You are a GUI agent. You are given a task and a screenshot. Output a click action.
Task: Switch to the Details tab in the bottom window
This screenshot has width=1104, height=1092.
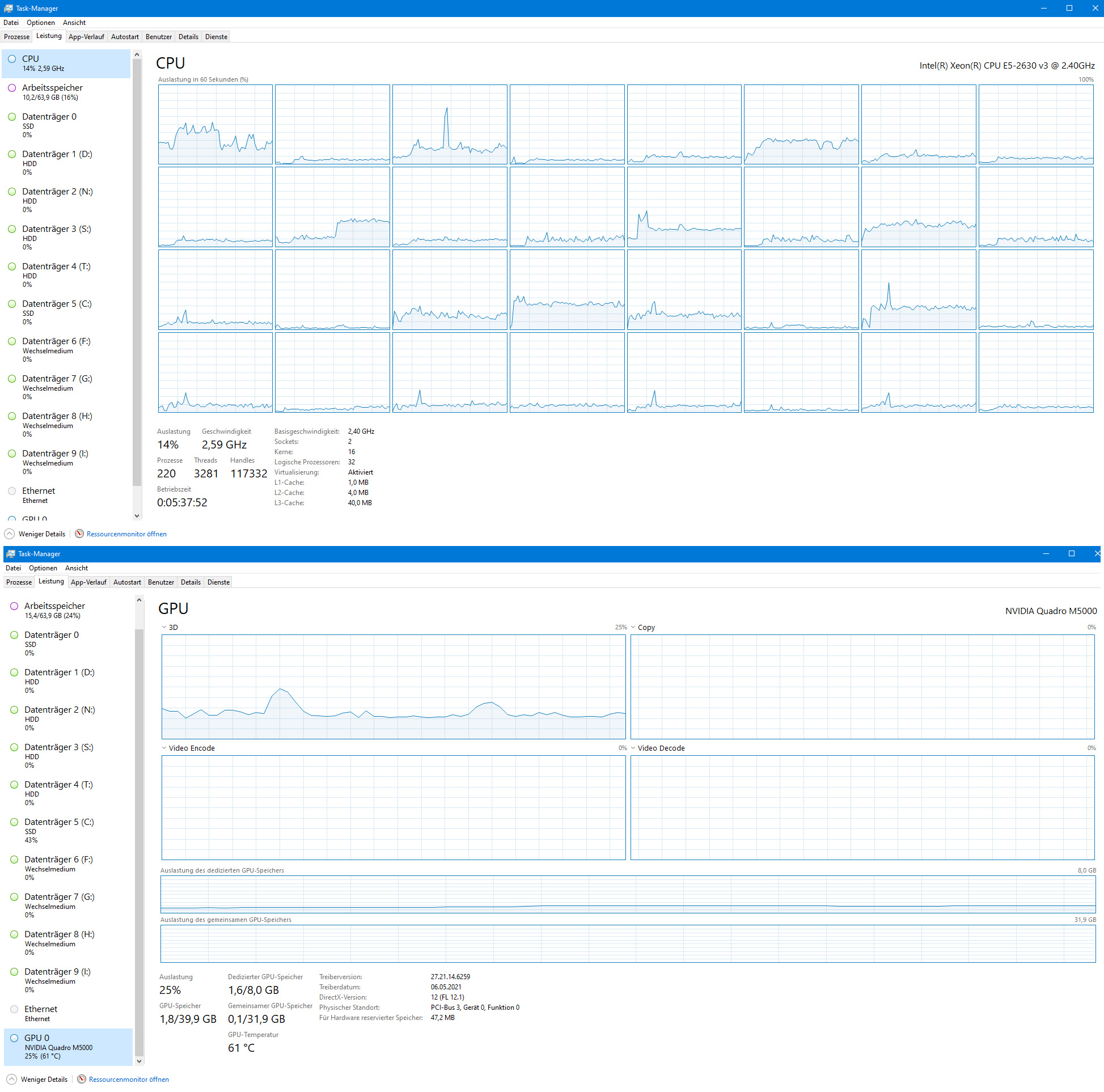click(x=191, y=582)
